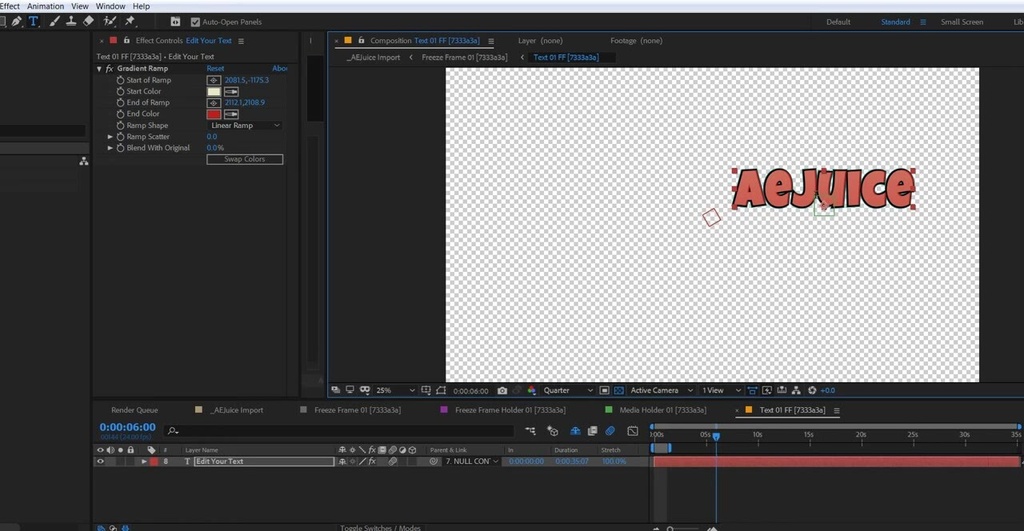The image size is (1024, 531).
Task: Switch to Media Holder 01 timeline tab
Action: (x=663, y=410)
